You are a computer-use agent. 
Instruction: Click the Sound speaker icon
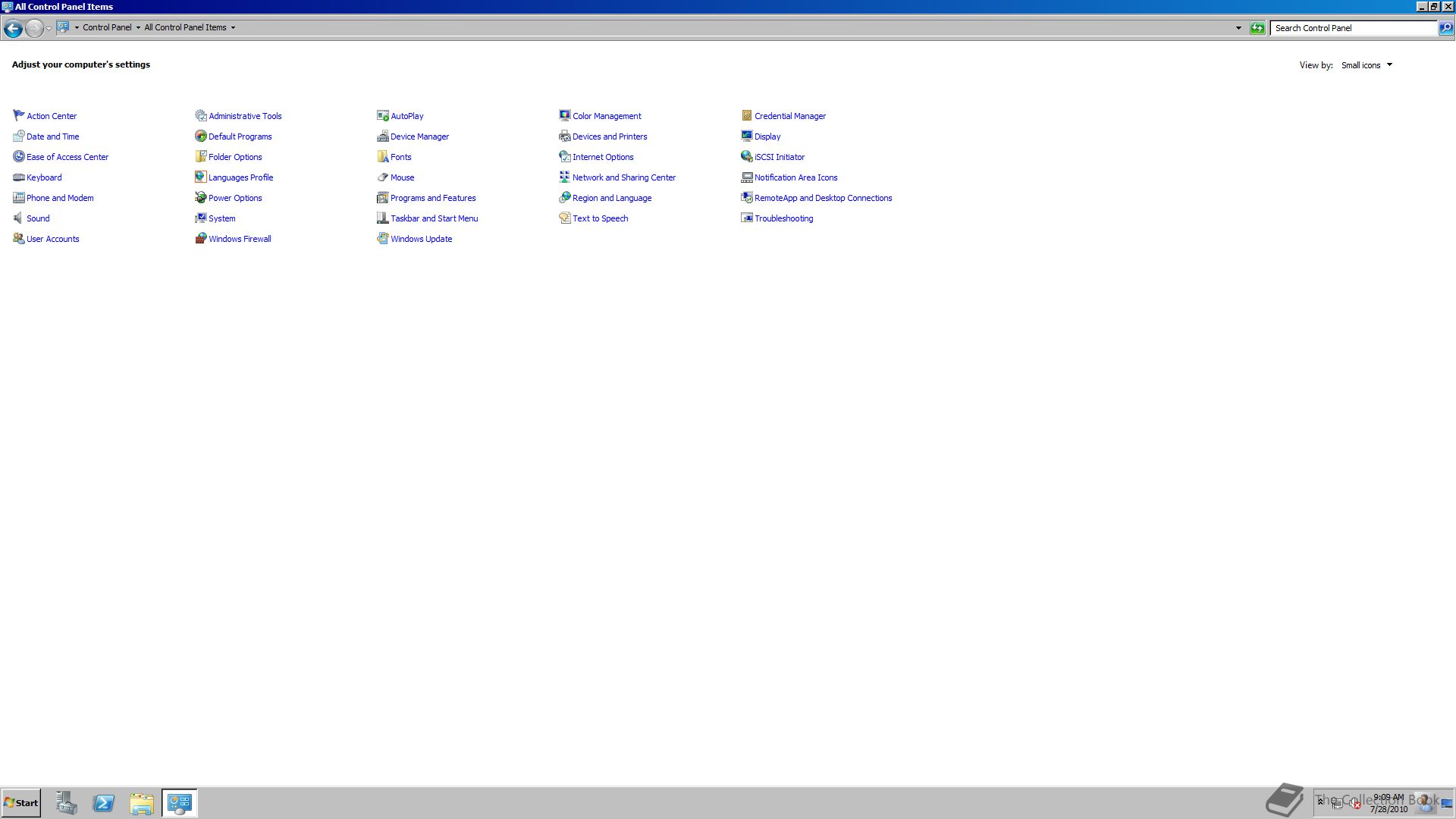coord(18,218)
